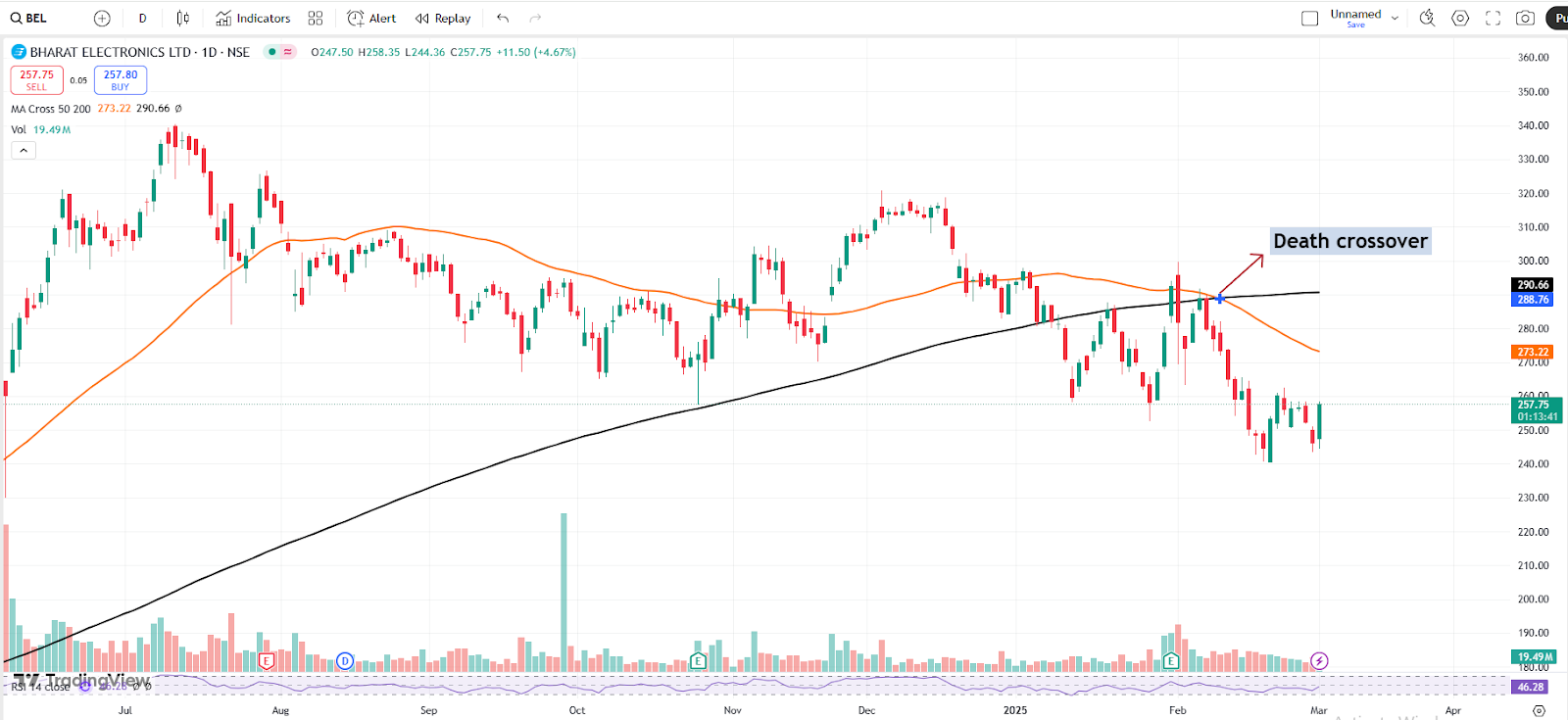
Task: Start bar Replay mode
Action: [443, 18]
